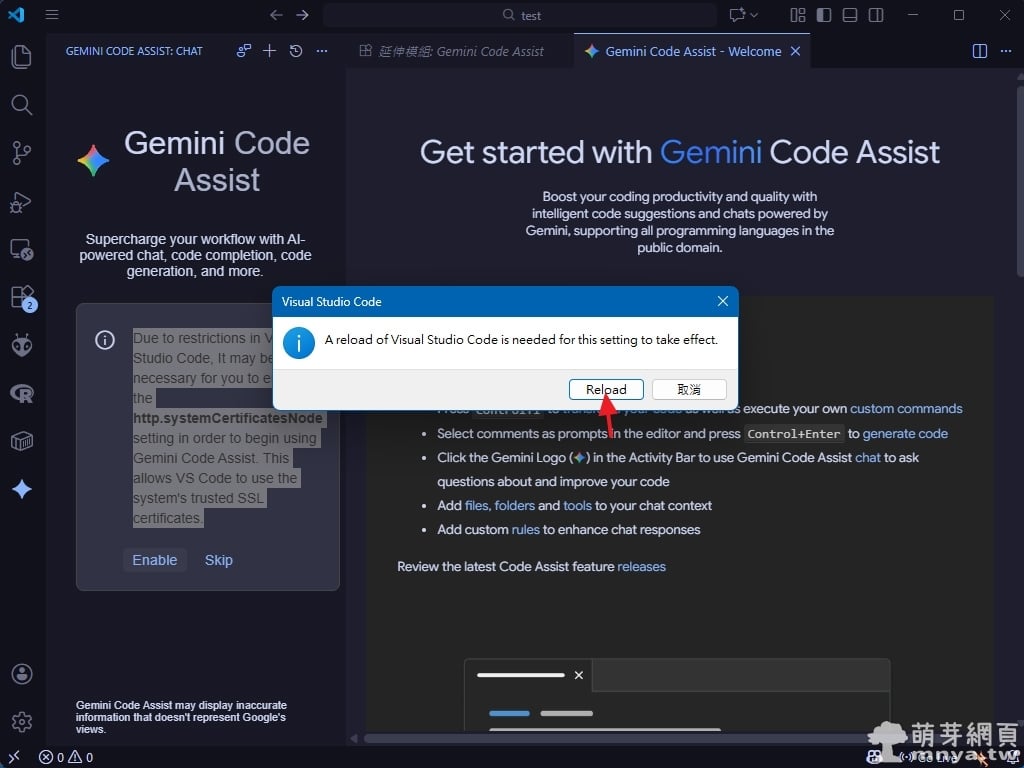Click new chat plus icon in Gemini panel
Image resolution: width=1024 pixels, height=768 pixels.
[270, 51]
